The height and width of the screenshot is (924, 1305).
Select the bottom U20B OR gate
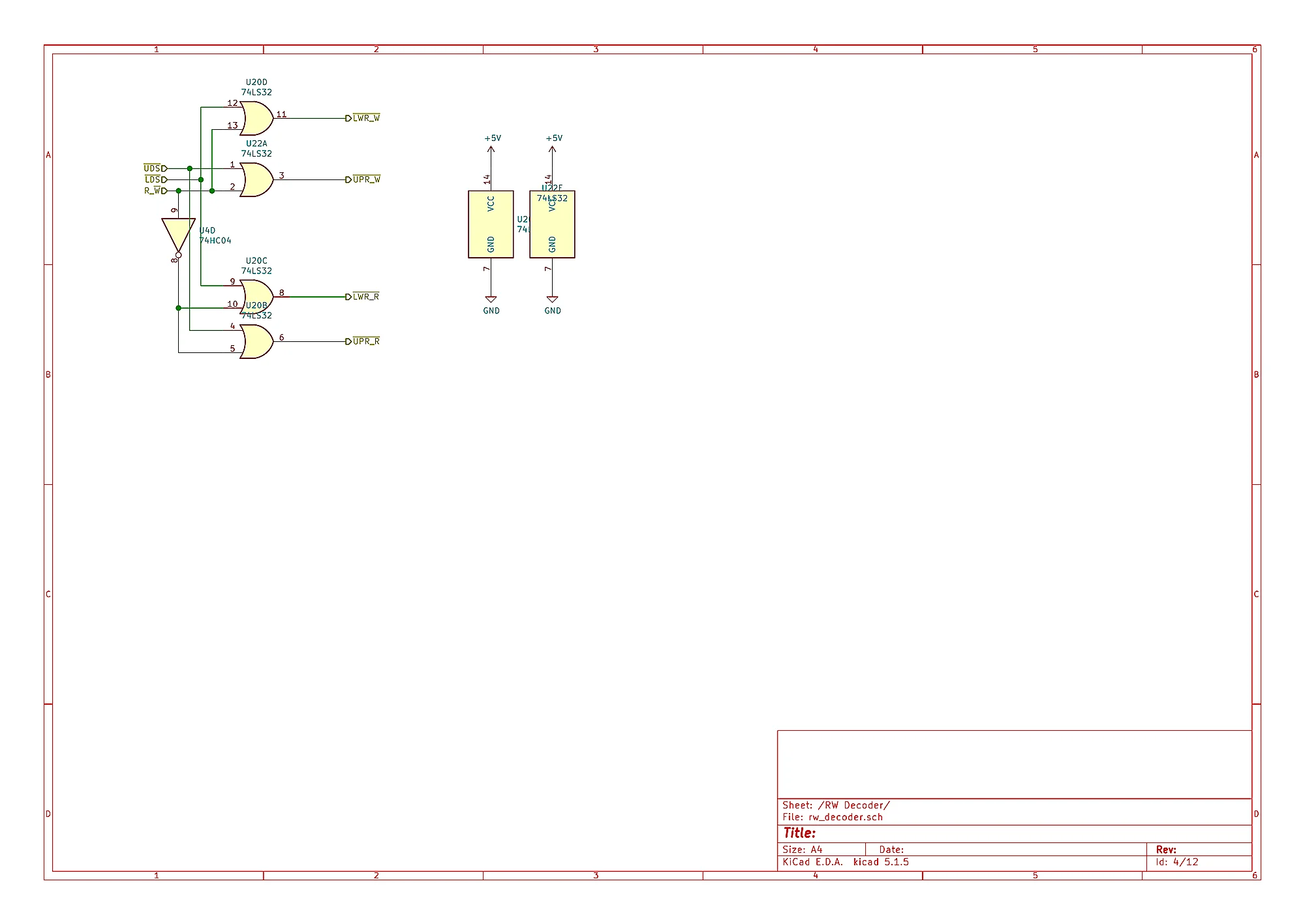(x=256, y=341)
